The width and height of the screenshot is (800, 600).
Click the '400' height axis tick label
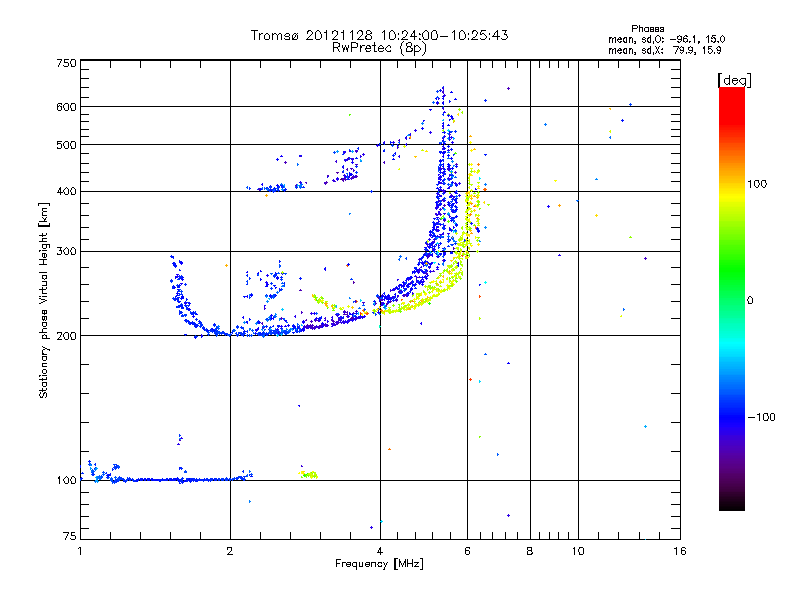tap(67, 191)
